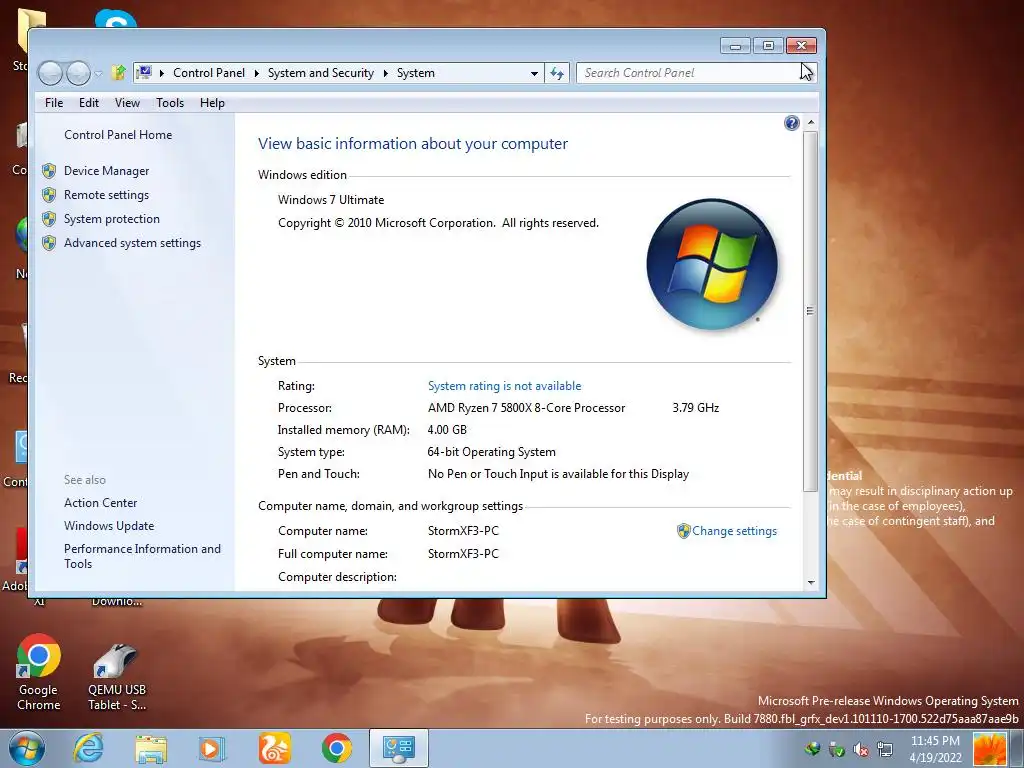Open UC Browser from taskbar
The height and width of the screenshot is (768, 1024).
pyautogui.click(x=274, y=748)
